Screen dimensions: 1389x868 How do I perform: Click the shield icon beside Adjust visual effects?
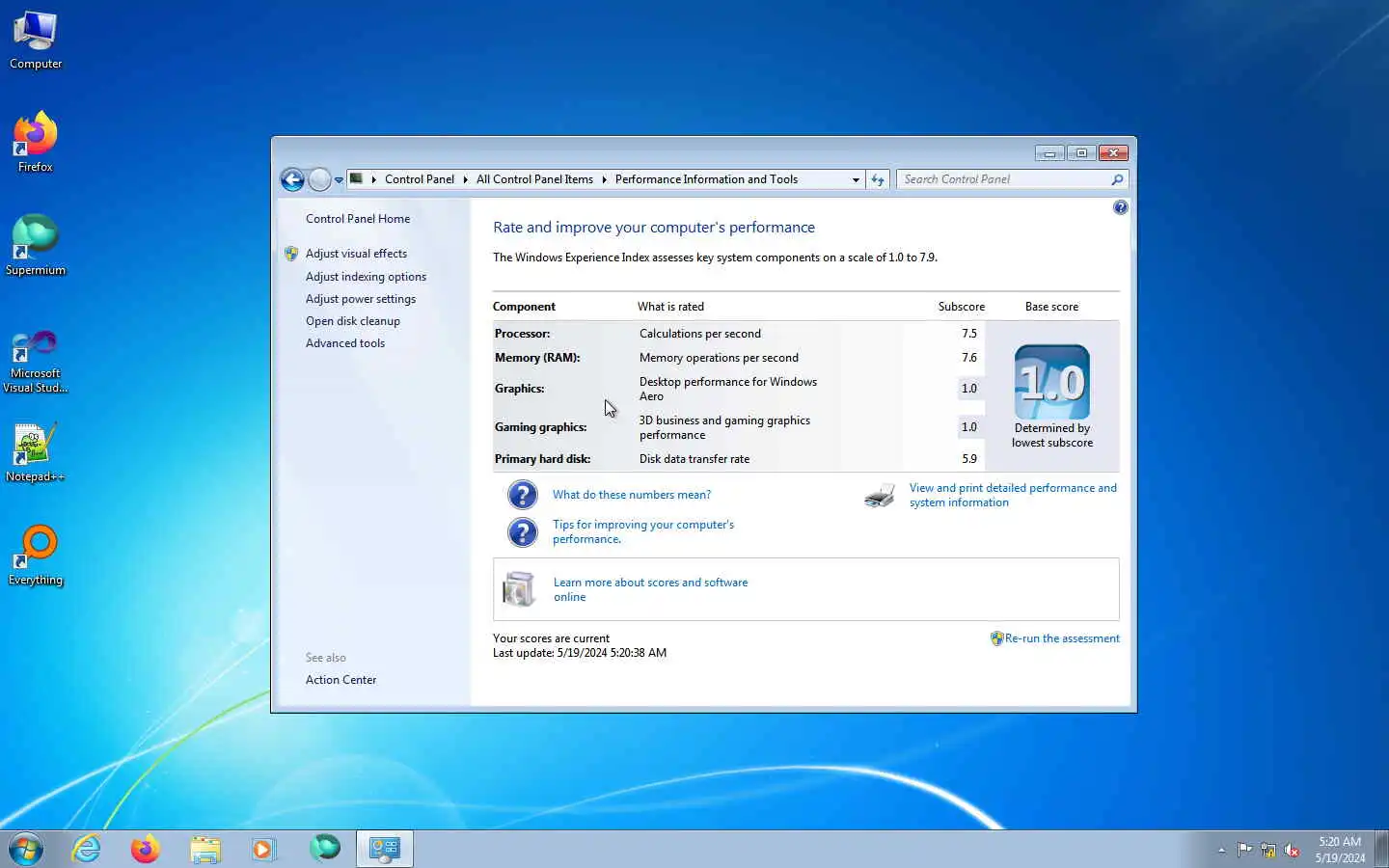291,254
